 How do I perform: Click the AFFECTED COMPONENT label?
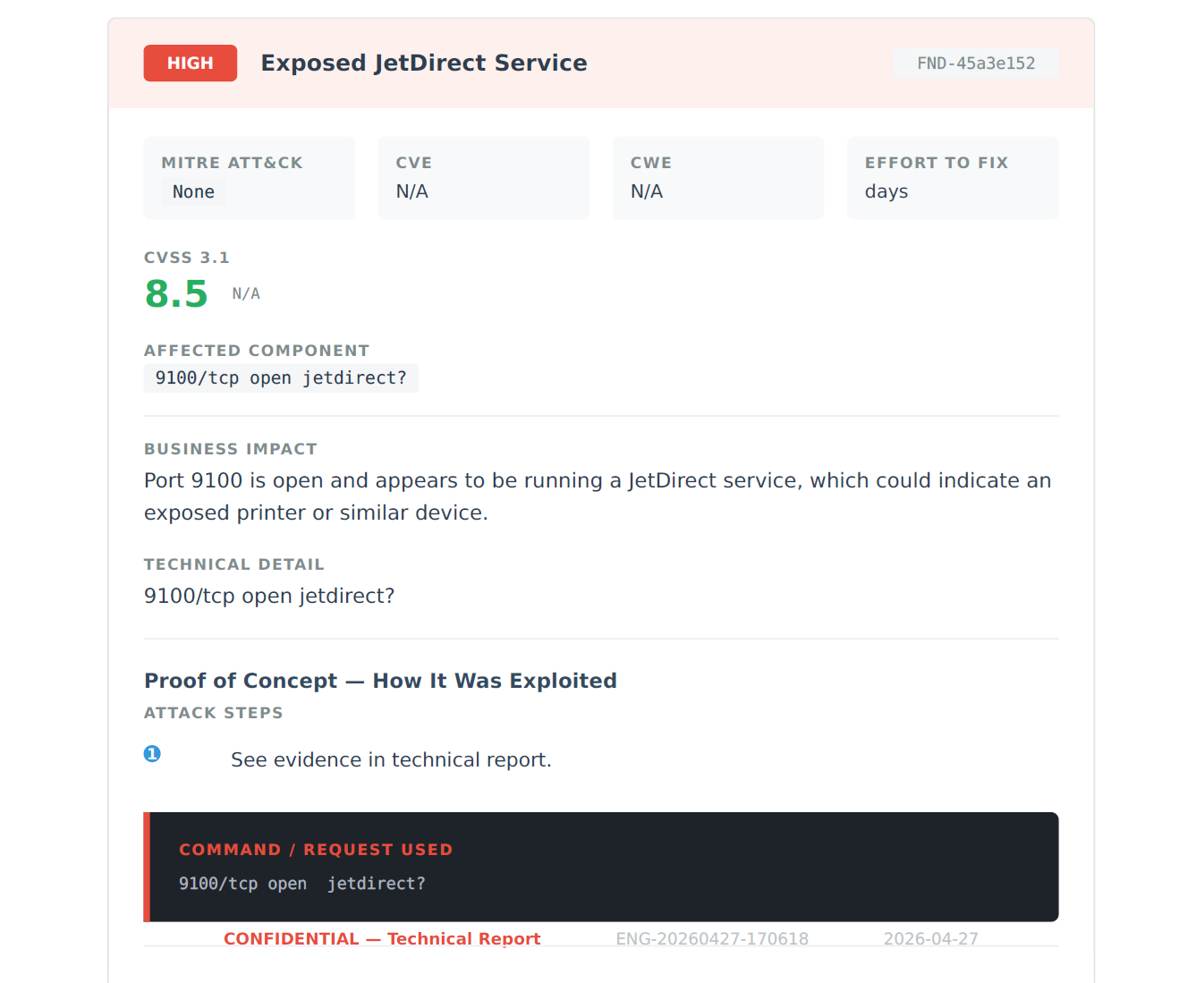pos(257,351)
